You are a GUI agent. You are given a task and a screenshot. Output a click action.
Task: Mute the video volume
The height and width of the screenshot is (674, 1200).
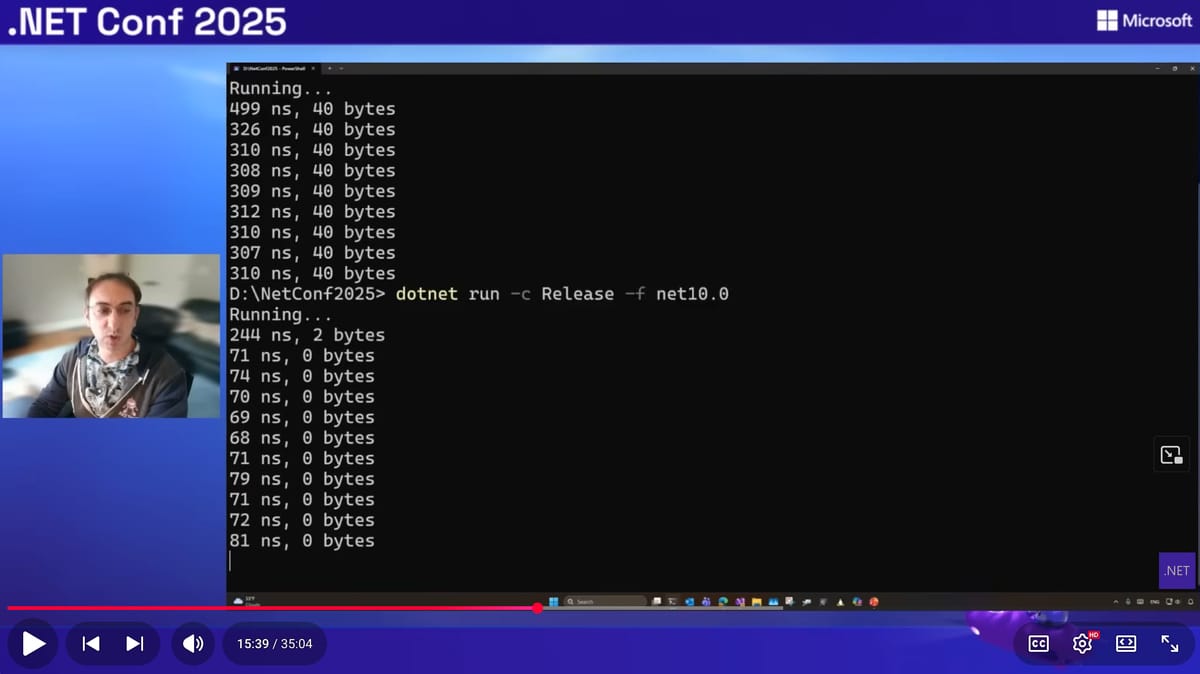click(x=193, y=644)
